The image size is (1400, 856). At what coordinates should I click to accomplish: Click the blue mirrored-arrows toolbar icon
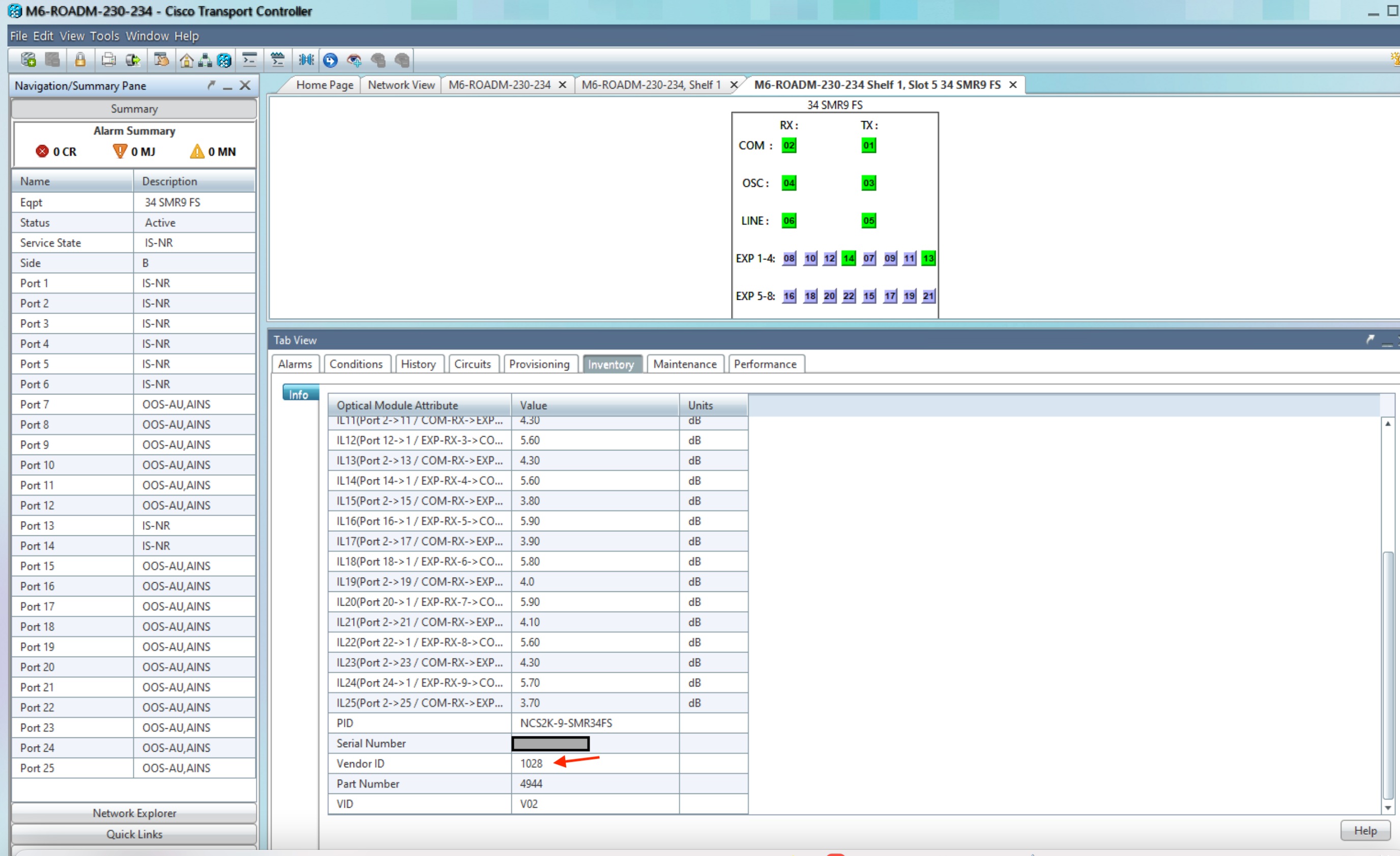[x=306, y=60]
